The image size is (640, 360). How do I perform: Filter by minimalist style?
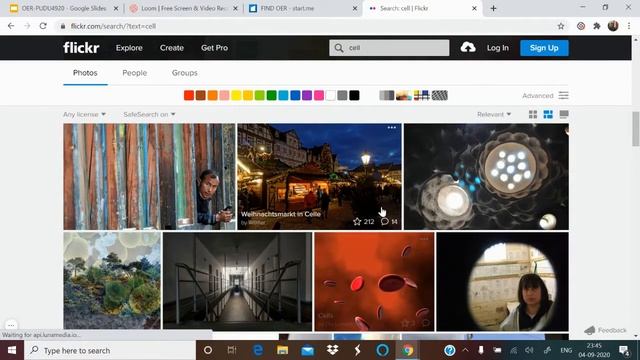pyautogui.click(x=422, y=96)
